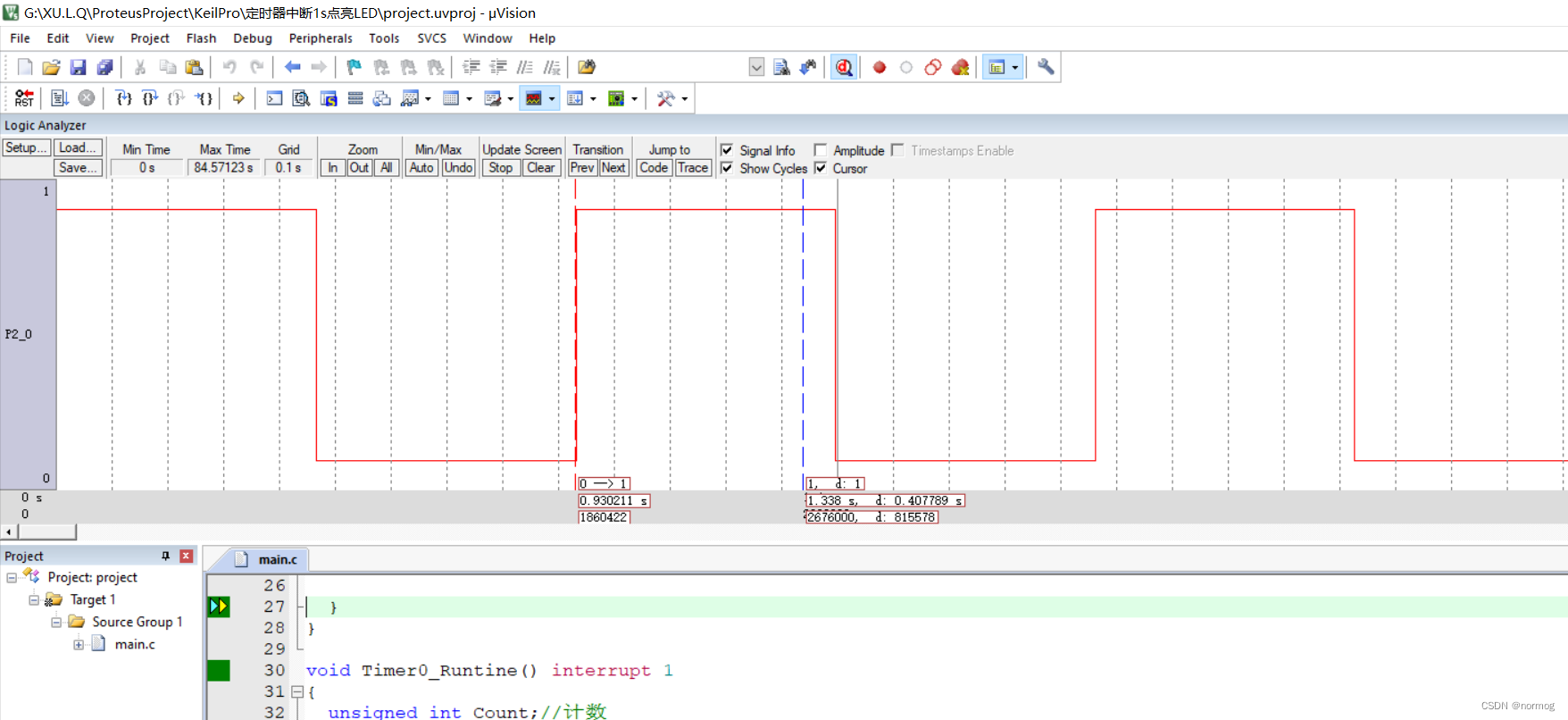Click the Open file folder icon

point(51,67)
